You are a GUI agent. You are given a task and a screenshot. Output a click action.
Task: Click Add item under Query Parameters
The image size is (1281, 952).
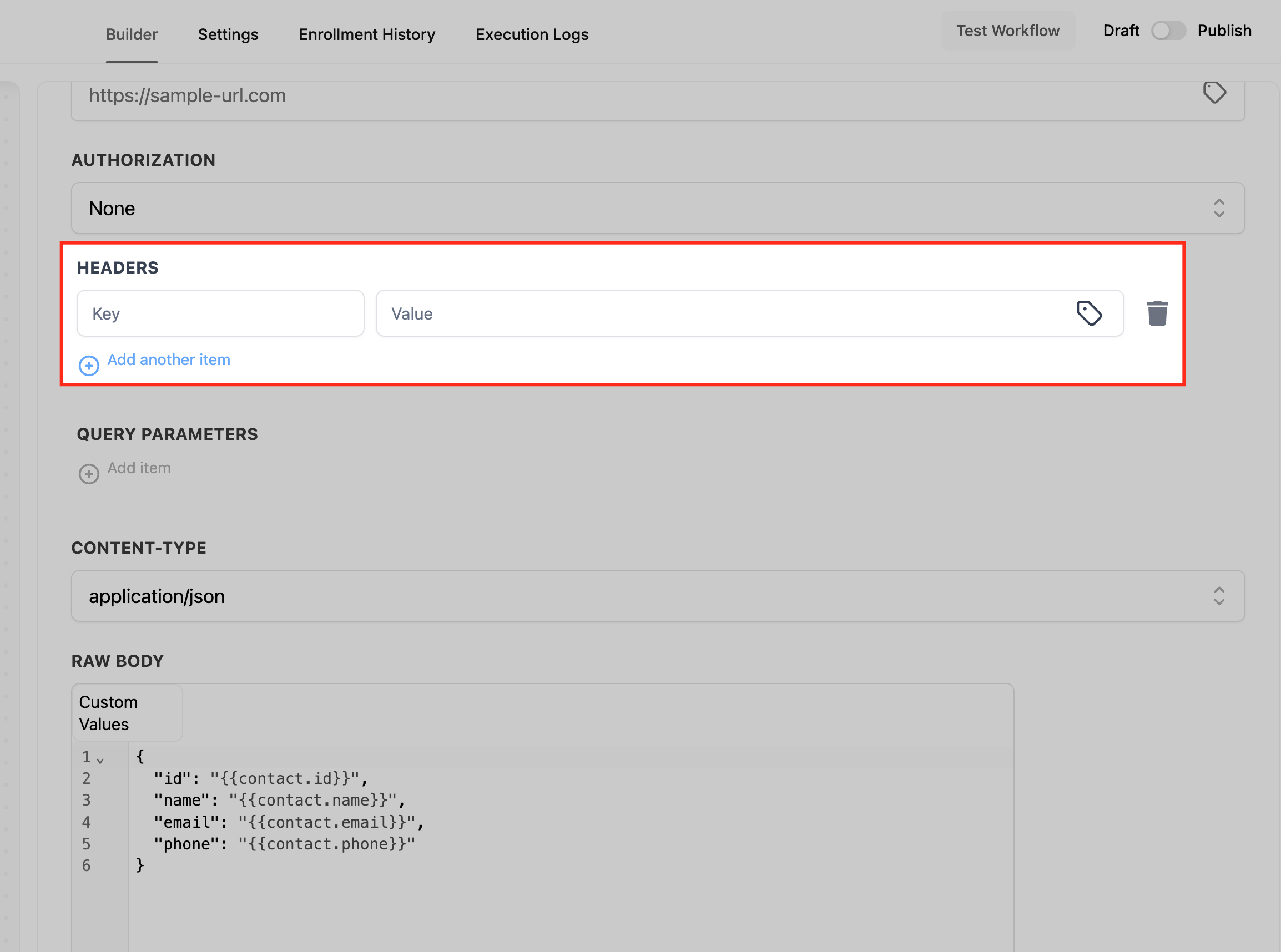tap(139, 468)
